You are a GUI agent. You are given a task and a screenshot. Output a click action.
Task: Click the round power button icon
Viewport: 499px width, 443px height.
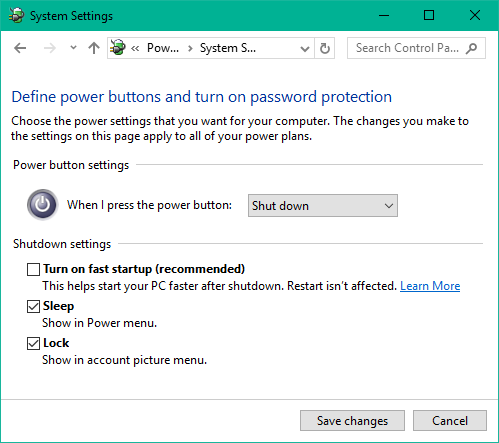[x=43, y=205]
